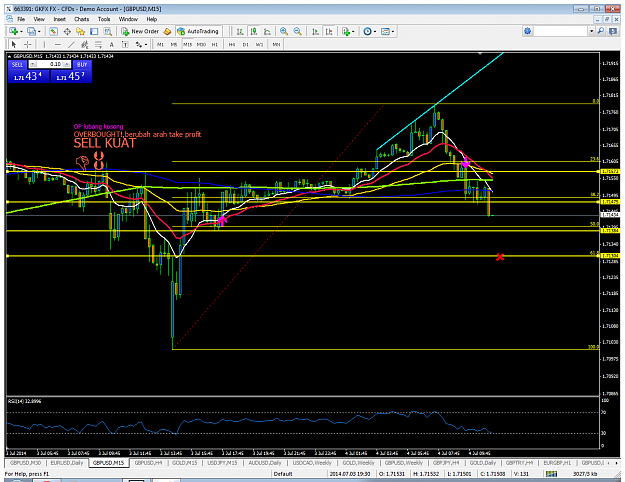Select the cursor arrow tool

click(x=14, y=45)
